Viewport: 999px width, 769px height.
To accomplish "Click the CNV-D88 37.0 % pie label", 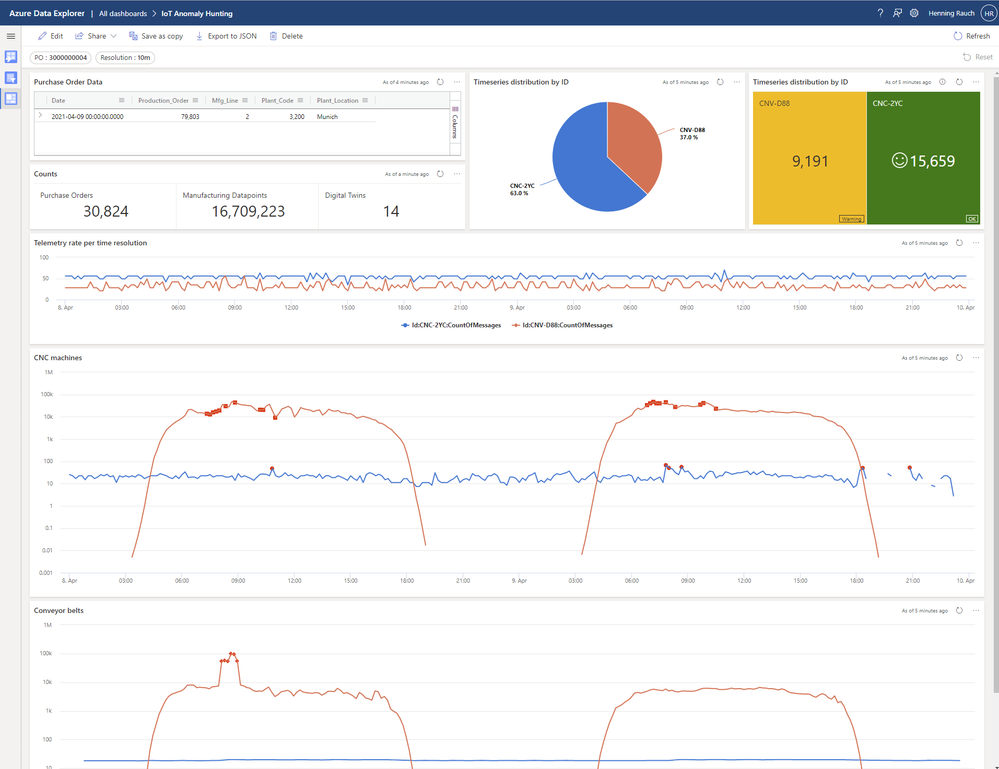I will coord(692,133).
